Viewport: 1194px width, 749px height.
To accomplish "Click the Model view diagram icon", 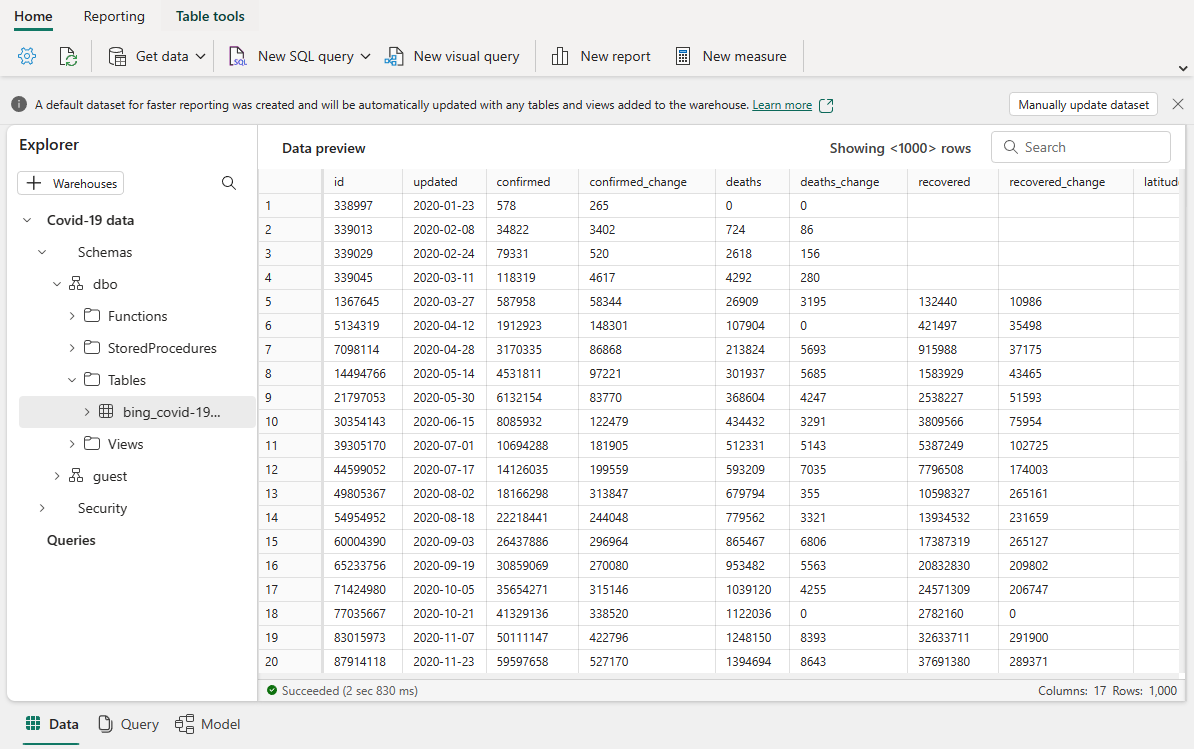I will point(184,724).
